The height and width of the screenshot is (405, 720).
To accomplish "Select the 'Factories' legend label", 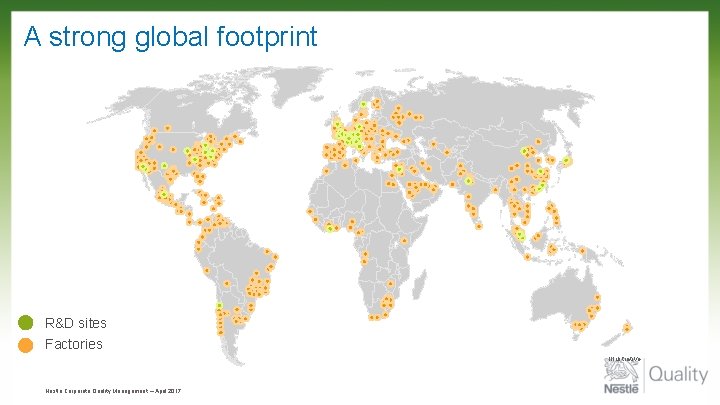I will [x=74, y=344].
